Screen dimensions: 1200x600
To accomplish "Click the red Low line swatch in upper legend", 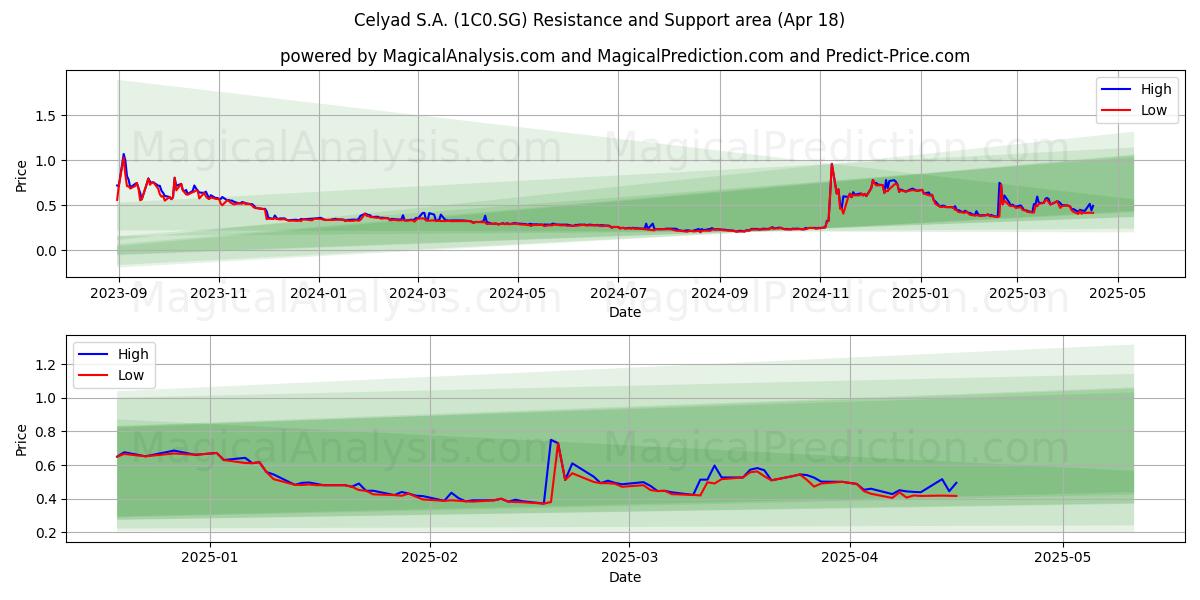I will 1117,111.
